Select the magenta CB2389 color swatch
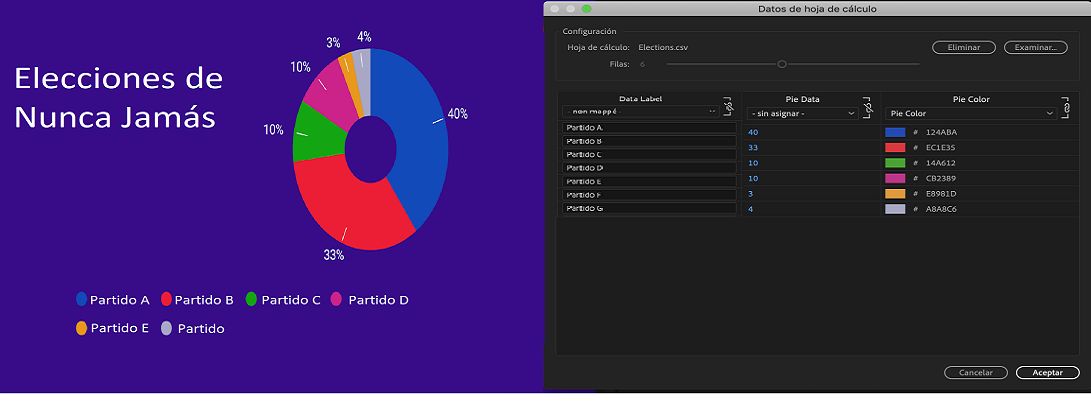 pyautogui.click(x=895, y=178)
